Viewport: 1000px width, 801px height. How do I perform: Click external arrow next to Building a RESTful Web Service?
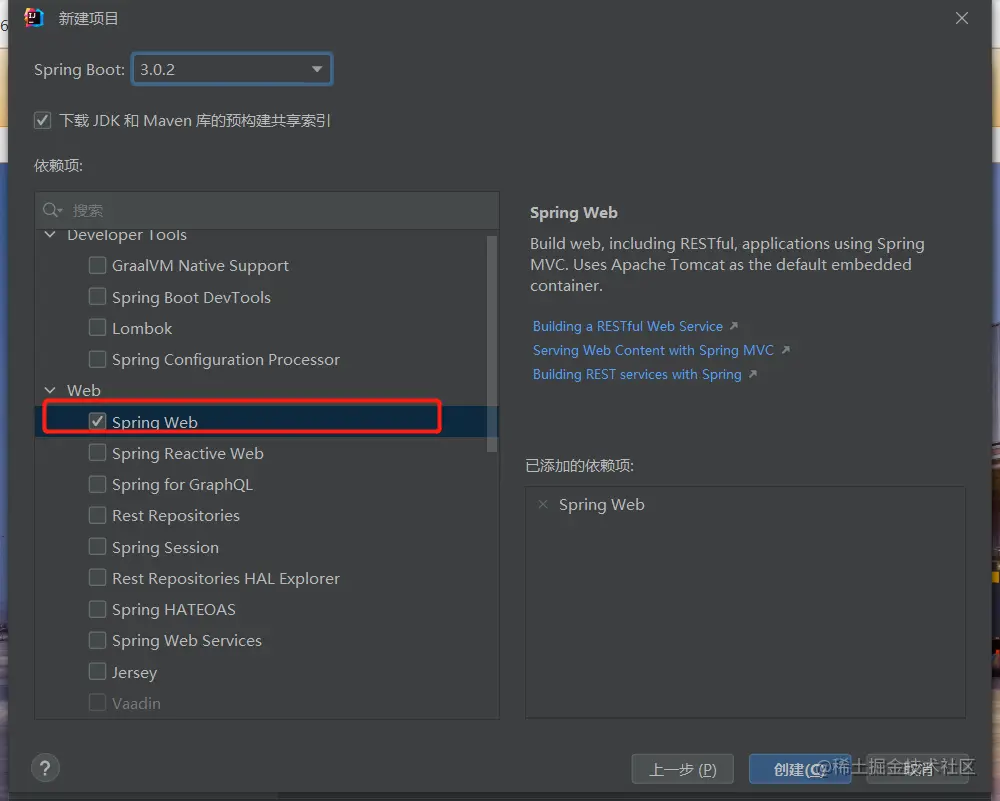[734, 326]
